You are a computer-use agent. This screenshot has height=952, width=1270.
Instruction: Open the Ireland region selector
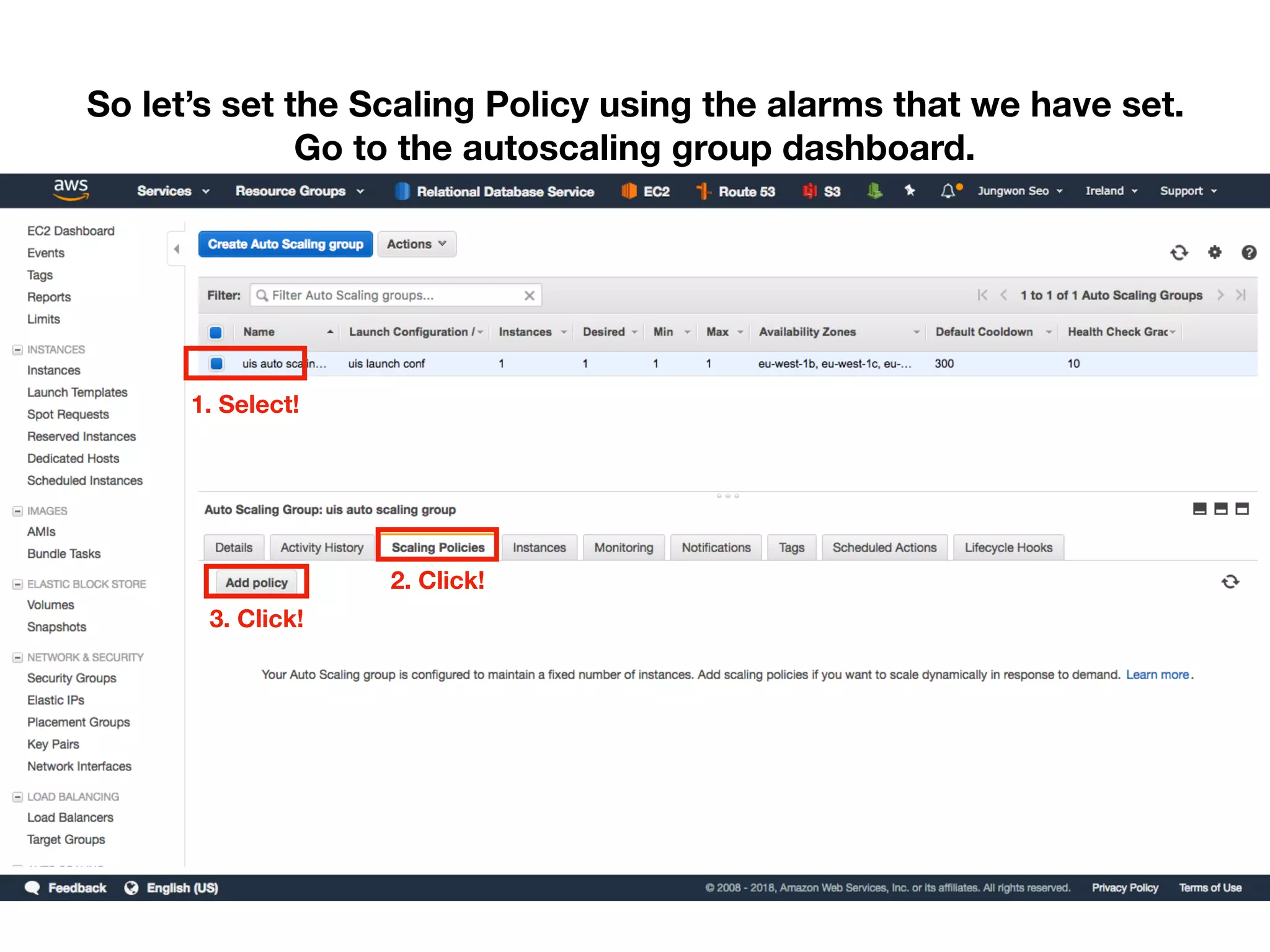point(1111,191)
